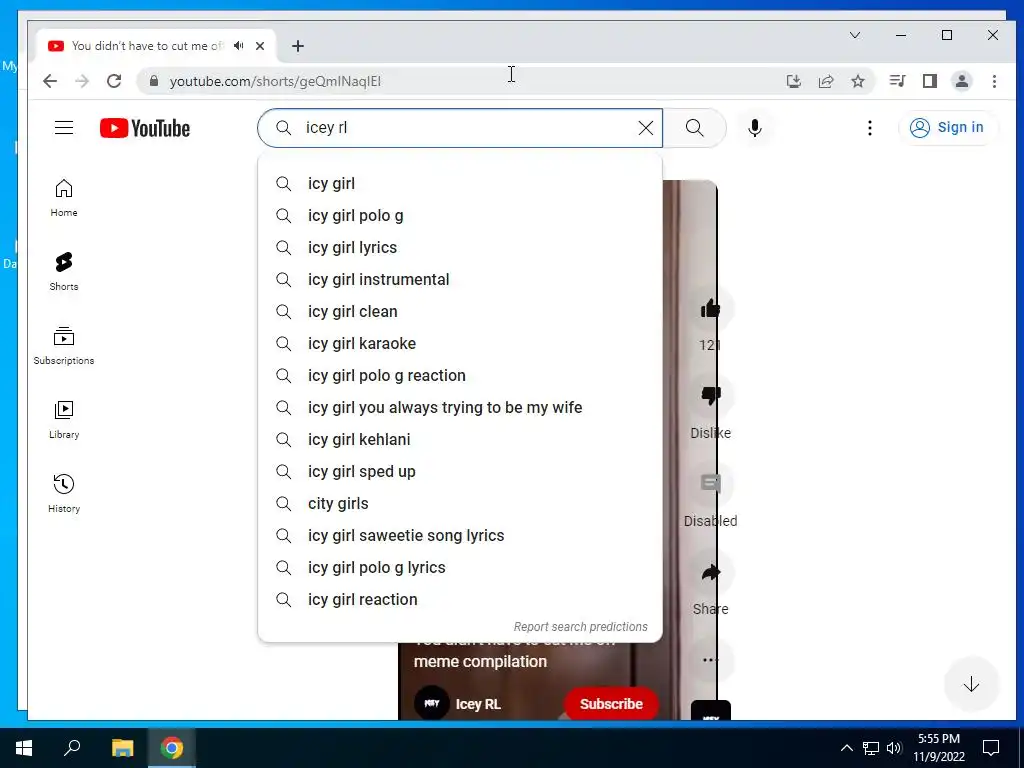Subscribe to Icey RL channel
1024x768 pixels.
click(611, 704)
